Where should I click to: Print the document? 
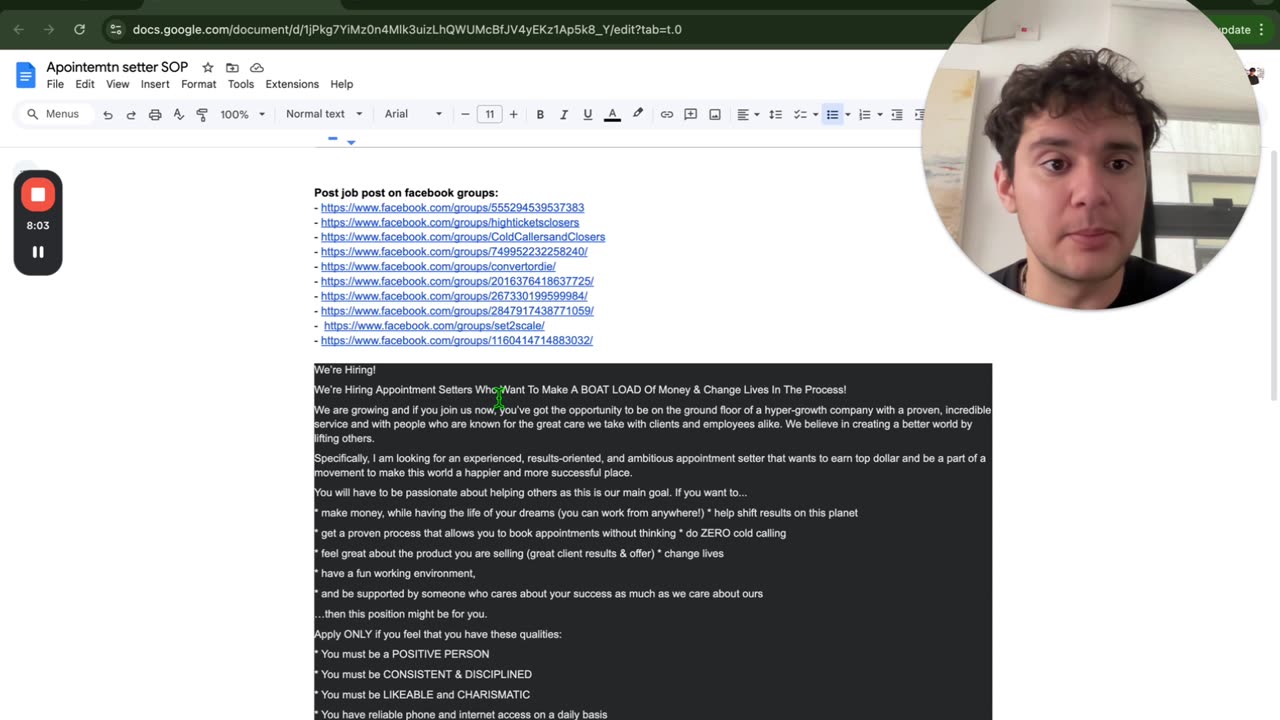point(155,114)
